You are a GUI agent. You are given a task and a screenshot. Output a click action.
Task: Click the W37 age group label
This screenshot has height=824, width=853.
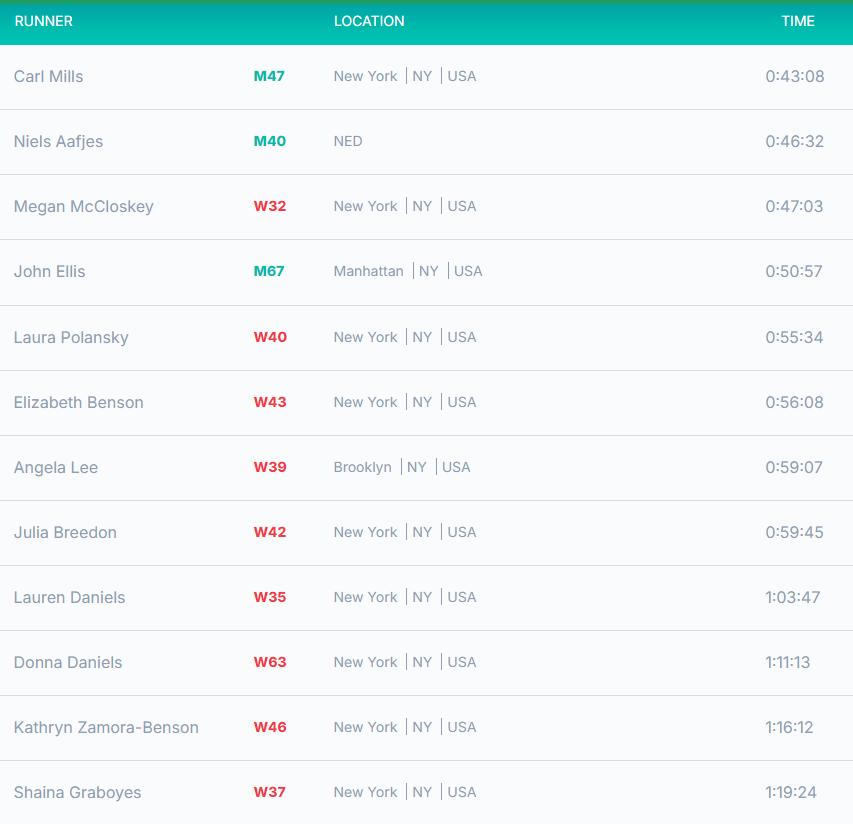[269, 792]
